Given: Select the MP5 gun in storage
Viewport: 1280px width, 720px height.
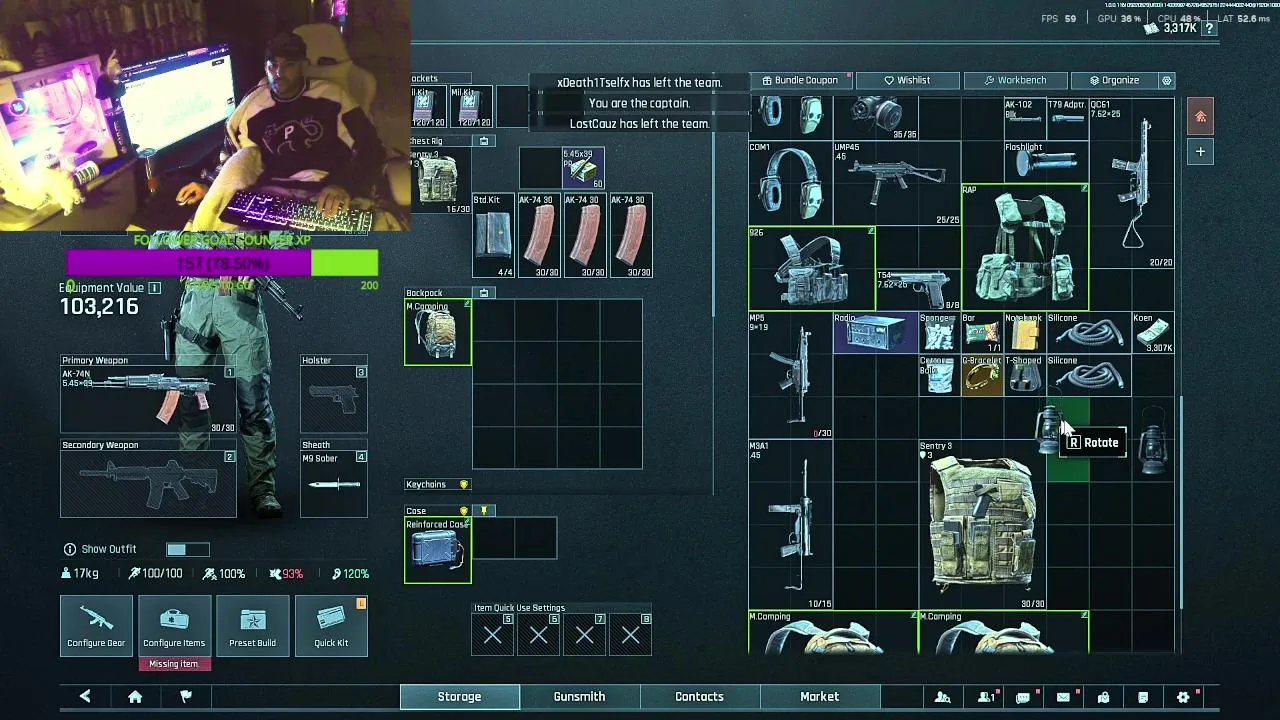Looking at the screenshot, I should point(790,375).
